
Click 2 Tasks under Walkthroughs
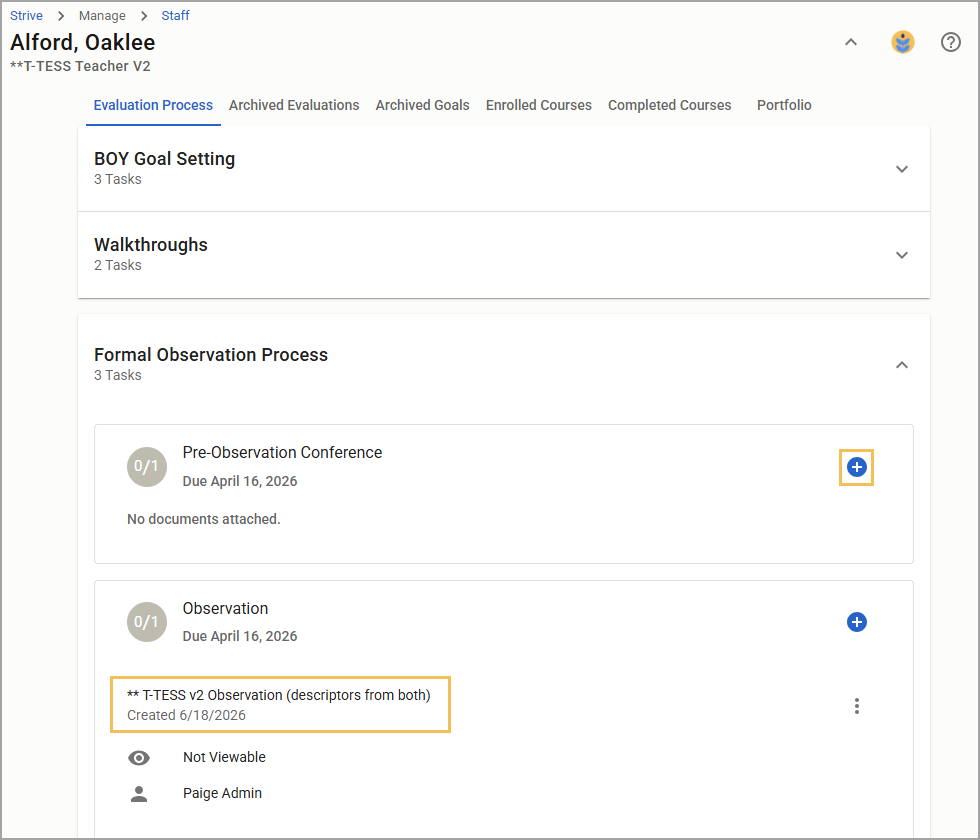coord(118,265)
